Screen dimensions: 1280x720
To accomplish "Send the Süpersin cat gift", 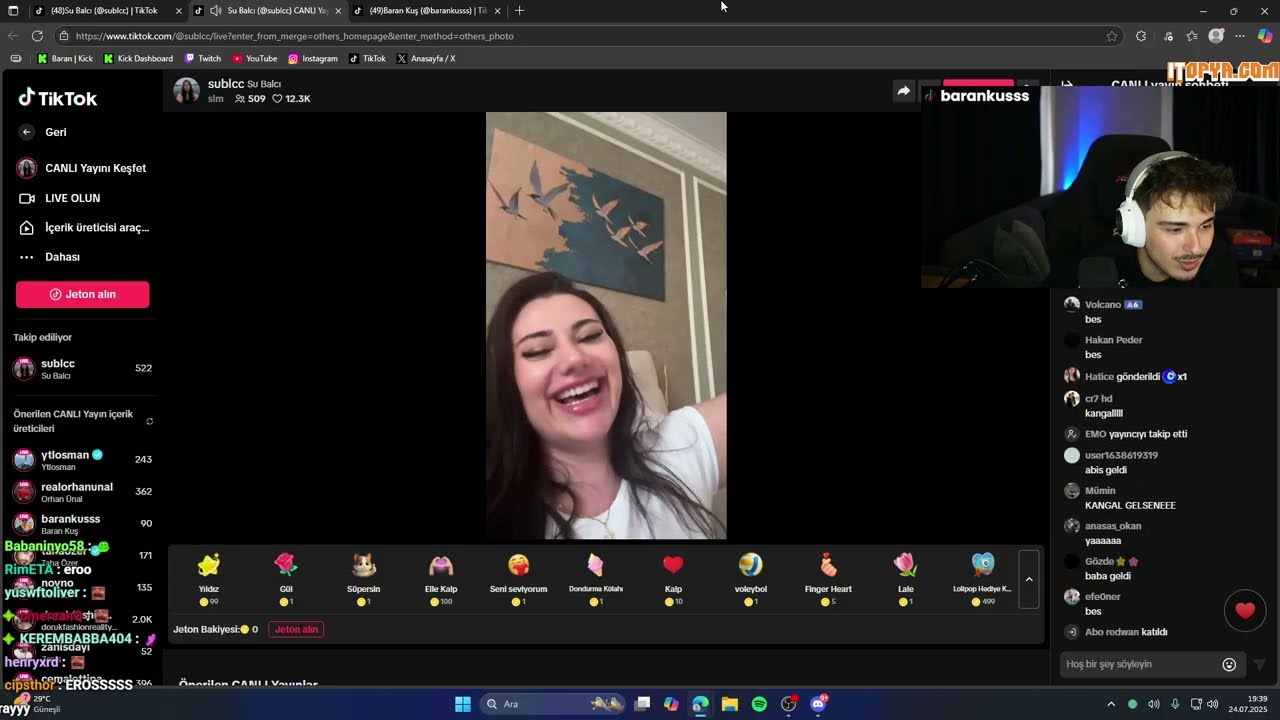I will point(364,579).
